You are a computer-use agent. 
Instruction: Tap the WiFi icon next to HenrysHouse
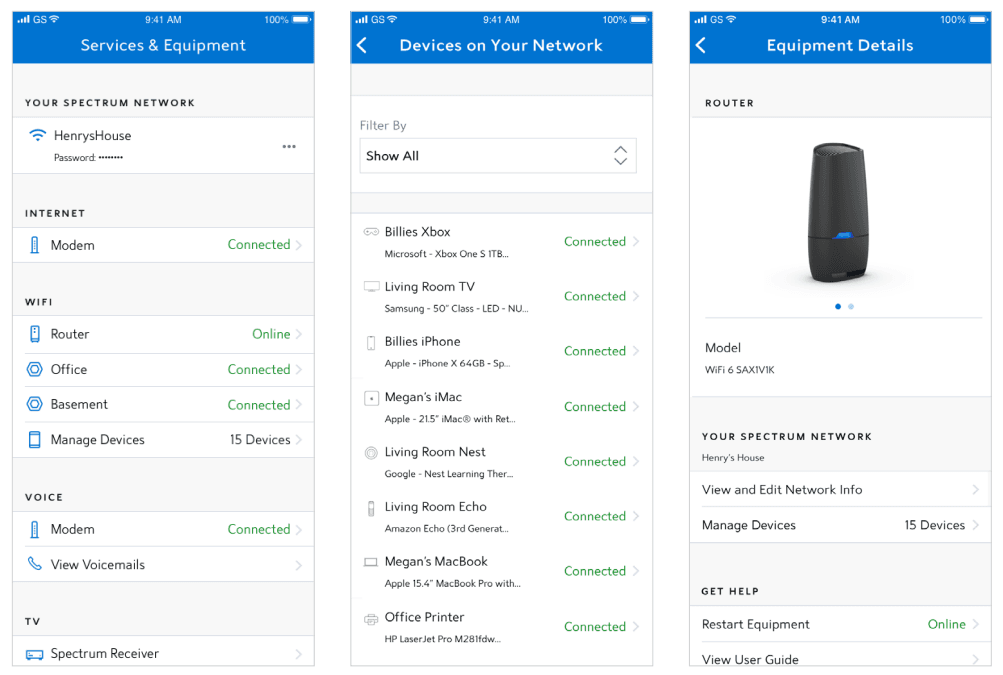click(38, 136)
